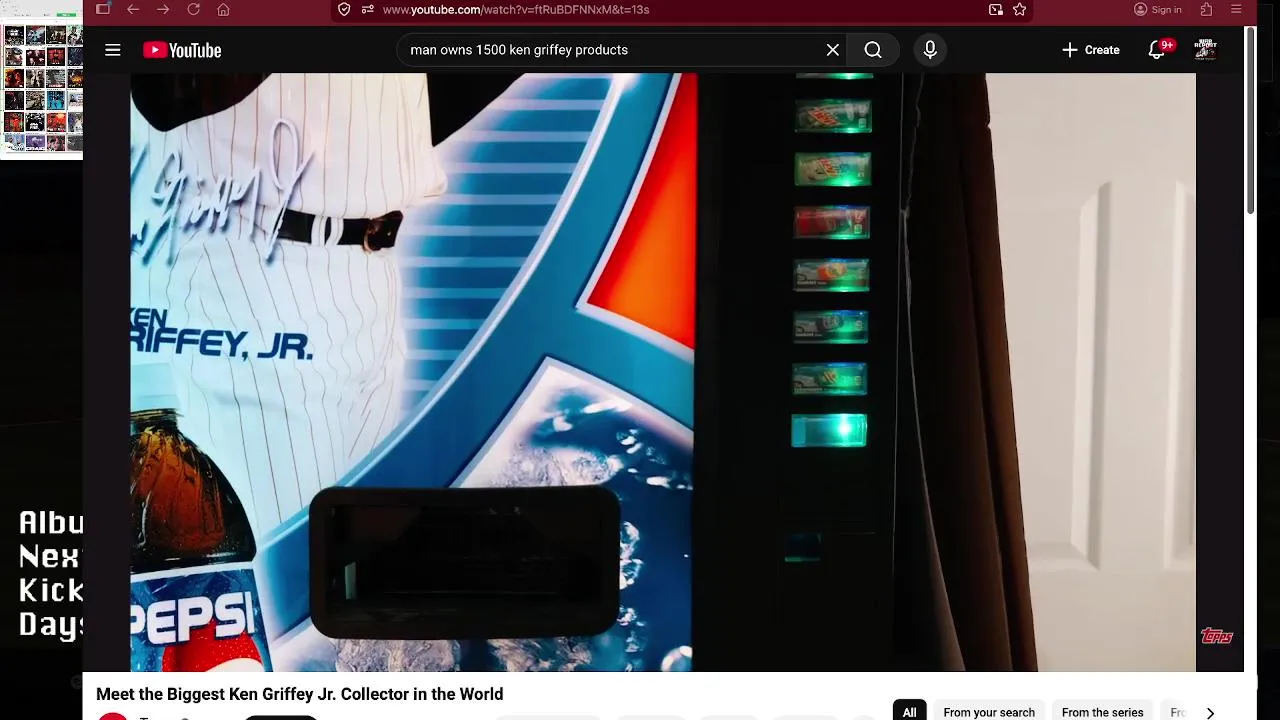Open the browser extensions icon
The height and width of the screenshot is (720, 1280).
[x=1206, y=9]
